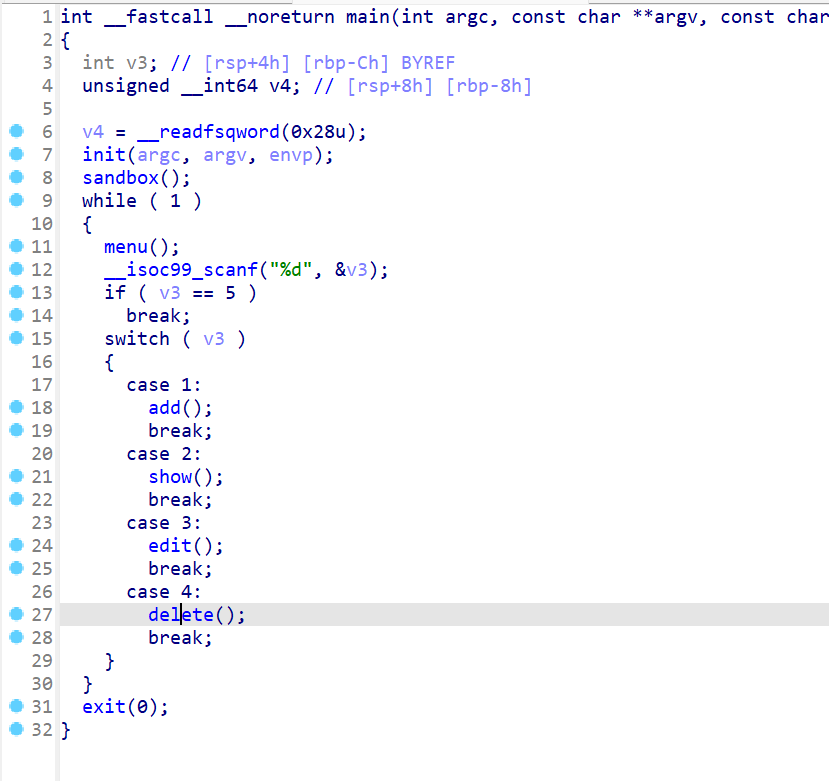Click the sandbox function call
The height and width of the screenshot is (781, 829).
point(121,178)
